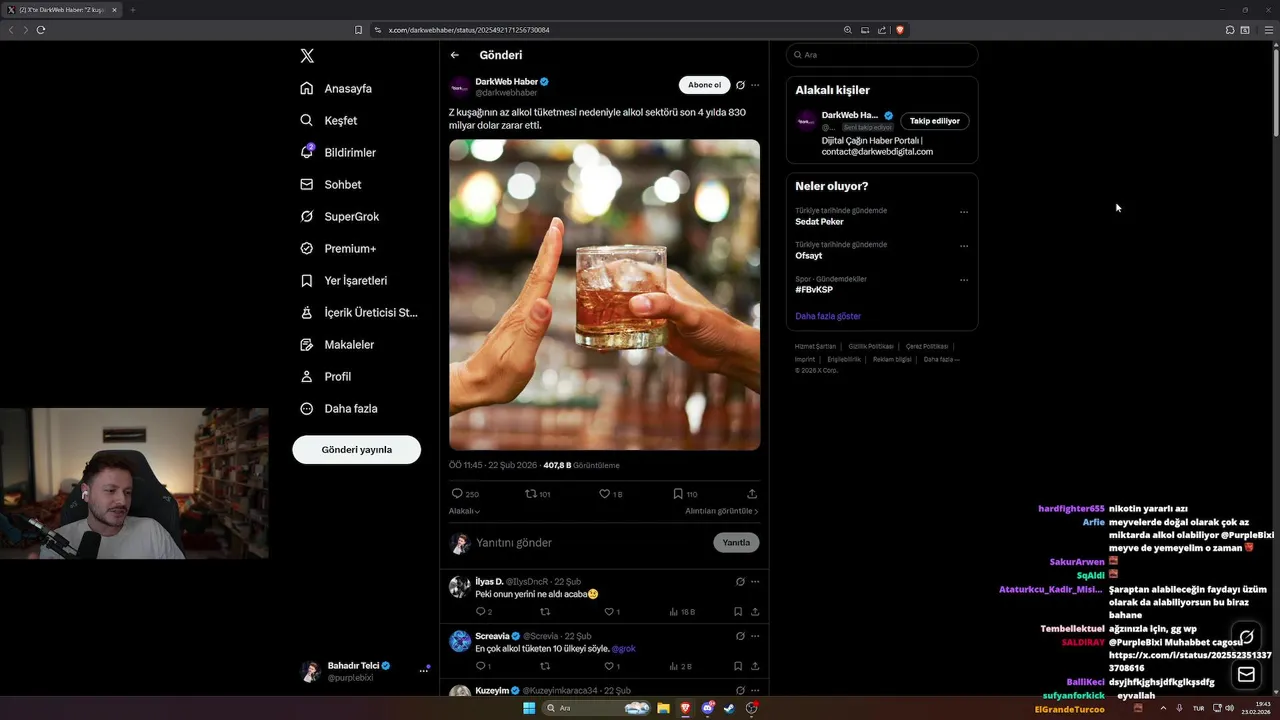Open Alakalı sort dropdown
Screen dimensions: 1280x720
click(464, 511)
